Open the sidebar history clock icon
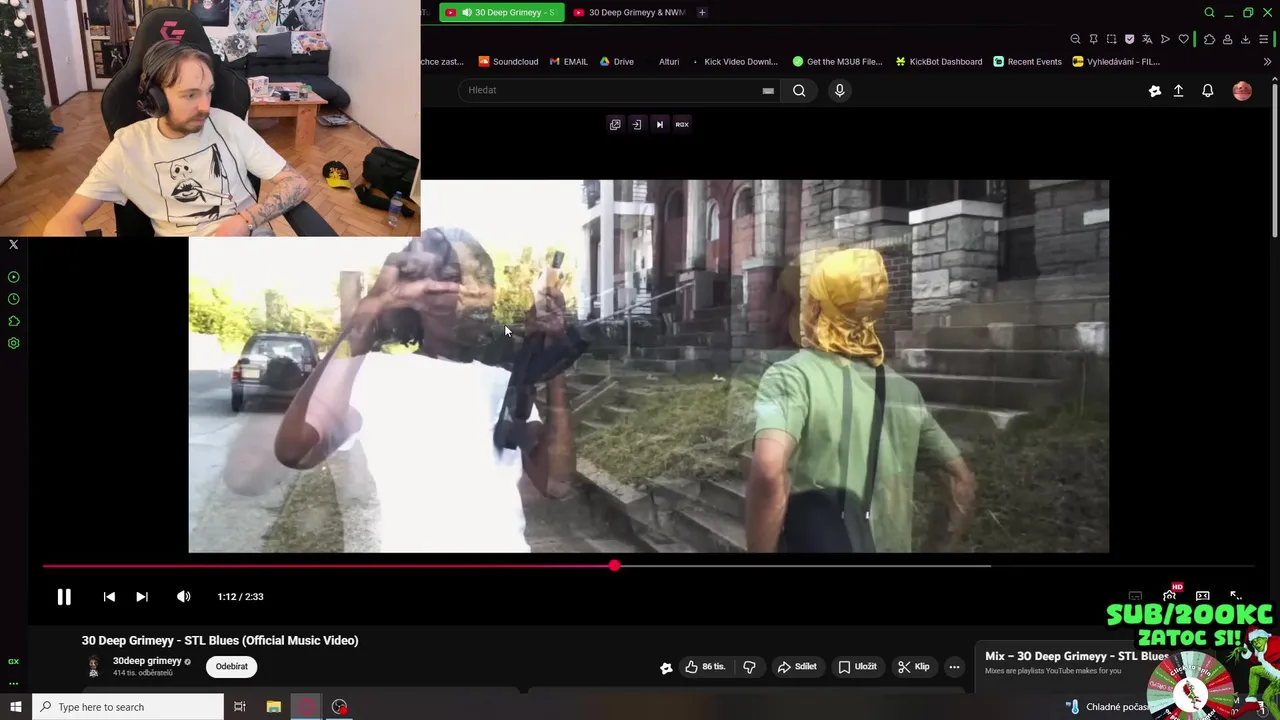Viewport: 1280px width, 720px height. coord(14,299)
